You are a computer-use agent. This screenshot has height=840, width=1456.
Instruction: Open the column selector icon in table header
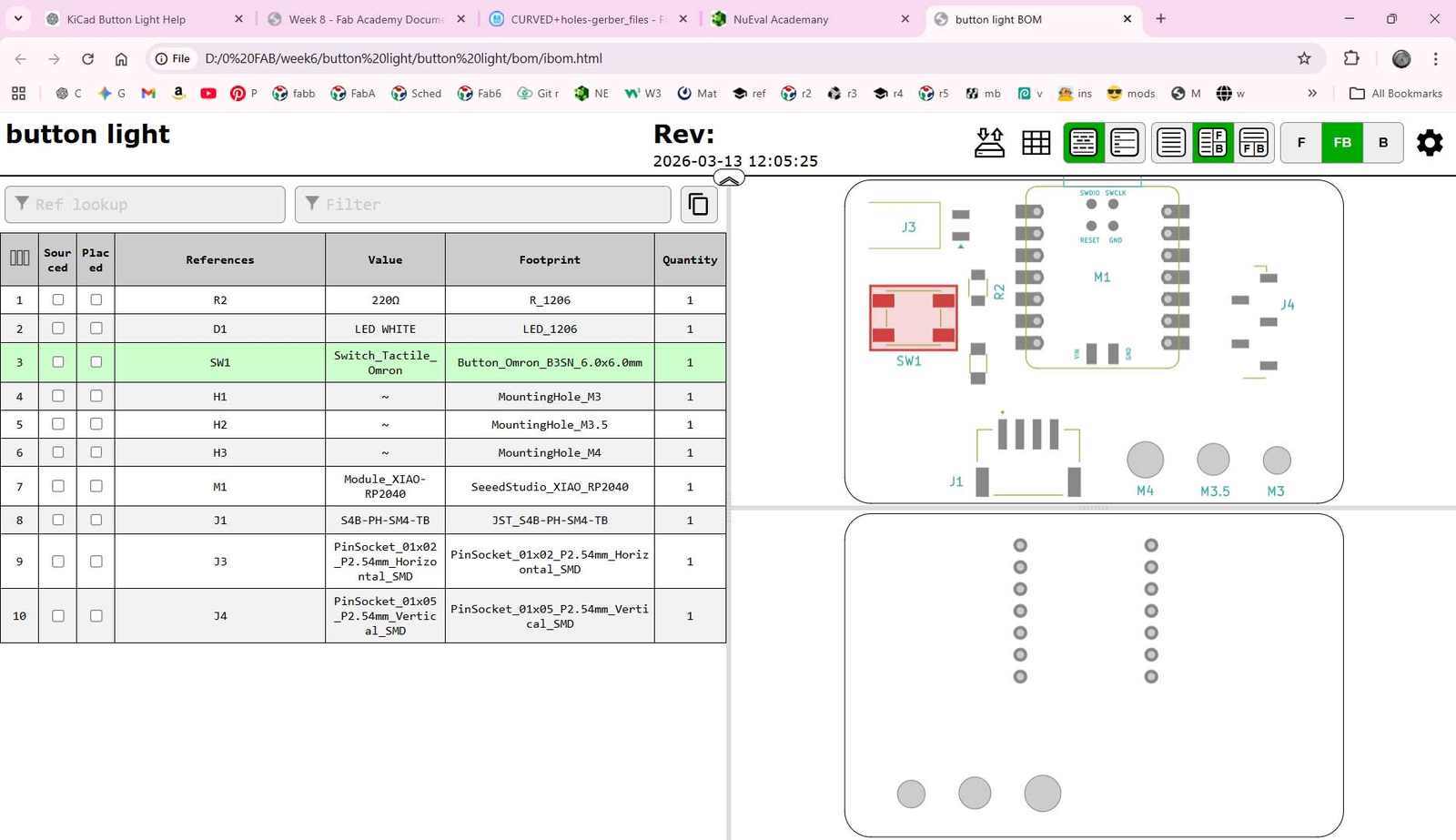(19, 259)
